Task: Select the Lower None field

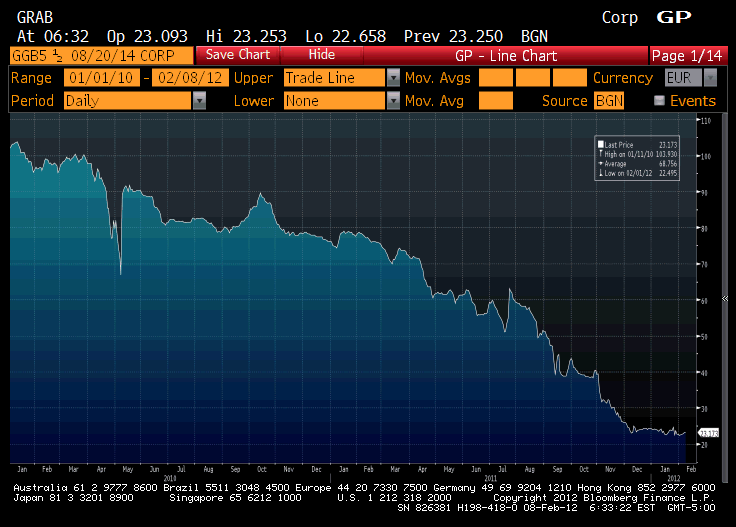Action: [335, 100]
